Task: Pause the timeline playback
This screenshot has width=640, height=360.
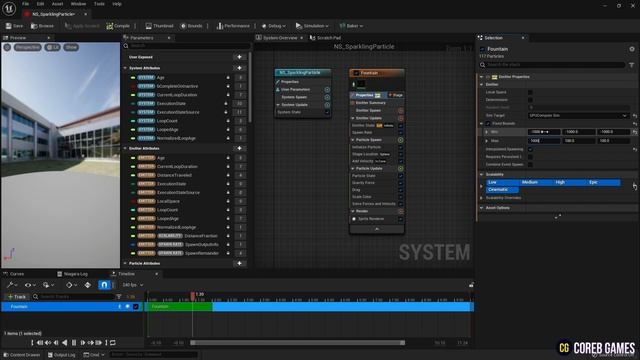Action: click(74, 343)
